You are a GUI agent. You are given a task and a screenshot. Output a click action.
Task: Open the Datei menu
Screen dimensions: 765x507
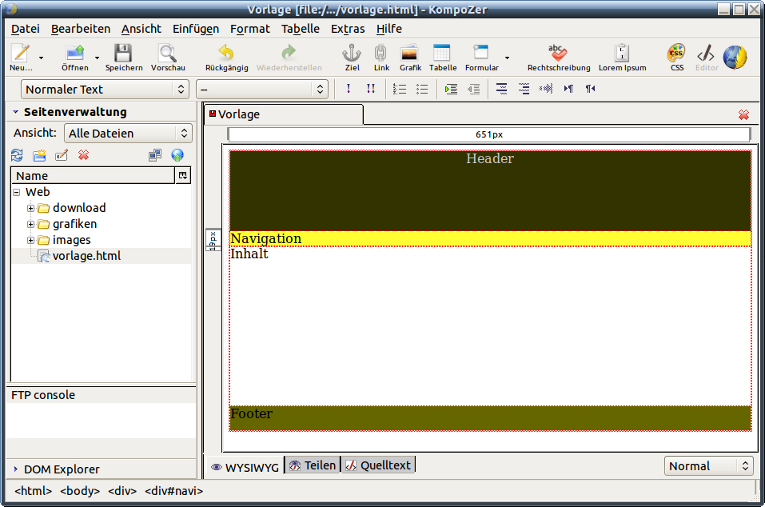[25, 29]
